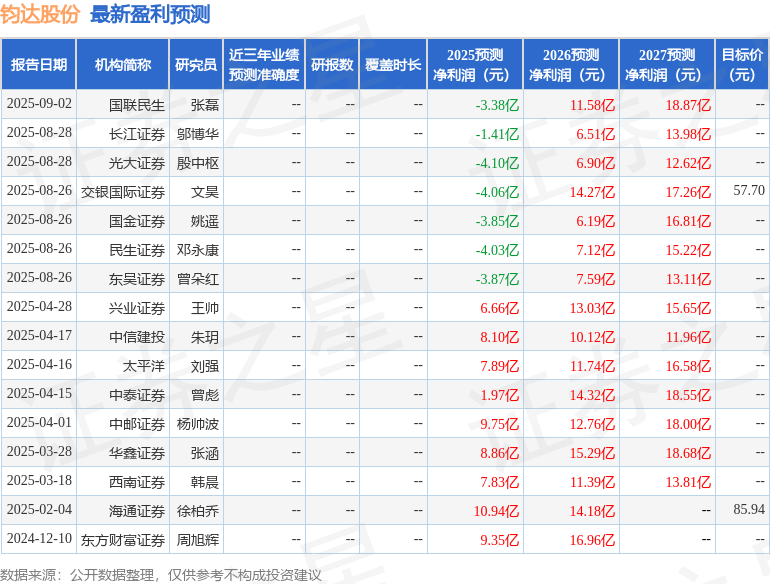Click the 57.70 target price
The height and width of the screenshot is (584, 770).
[749, 190]
